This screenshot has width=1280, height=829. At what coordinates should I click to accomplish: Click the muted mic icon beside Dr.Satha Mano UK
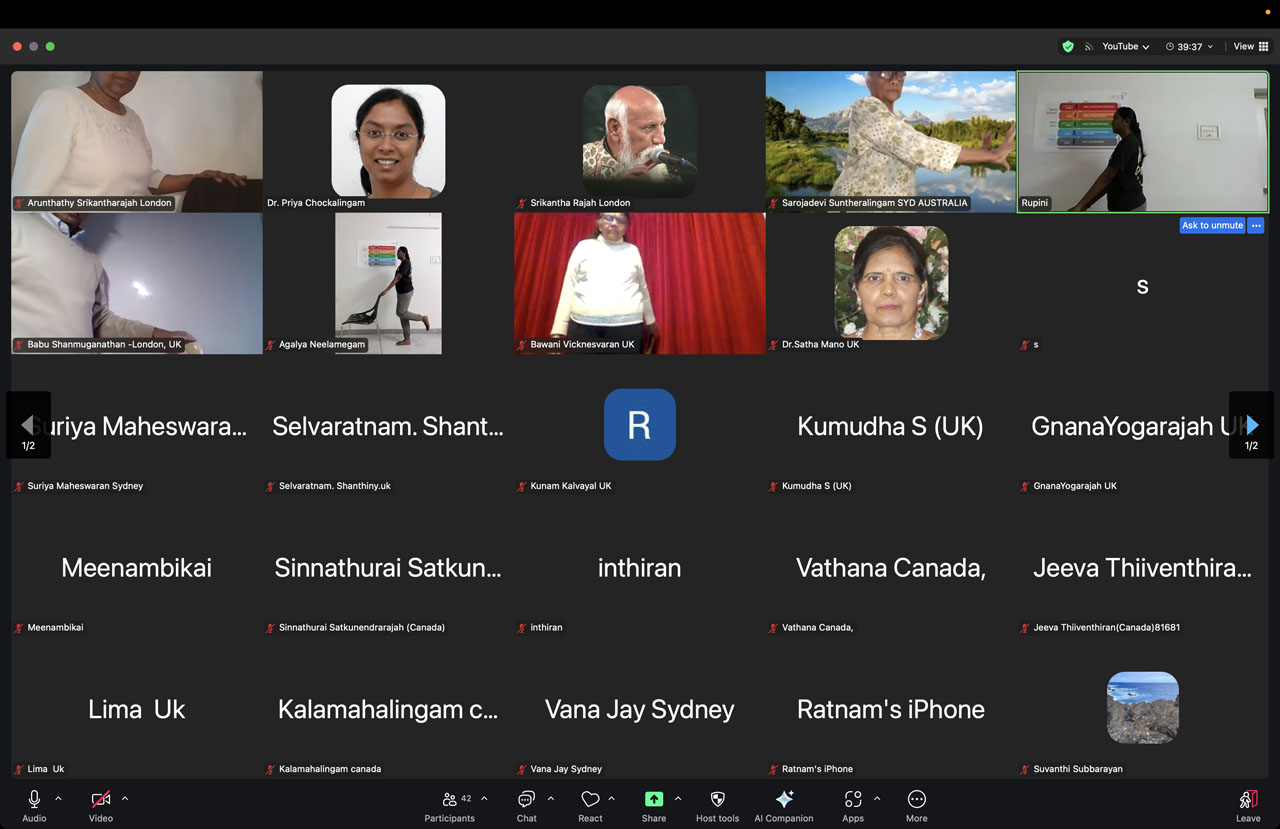tap(774, 345)
